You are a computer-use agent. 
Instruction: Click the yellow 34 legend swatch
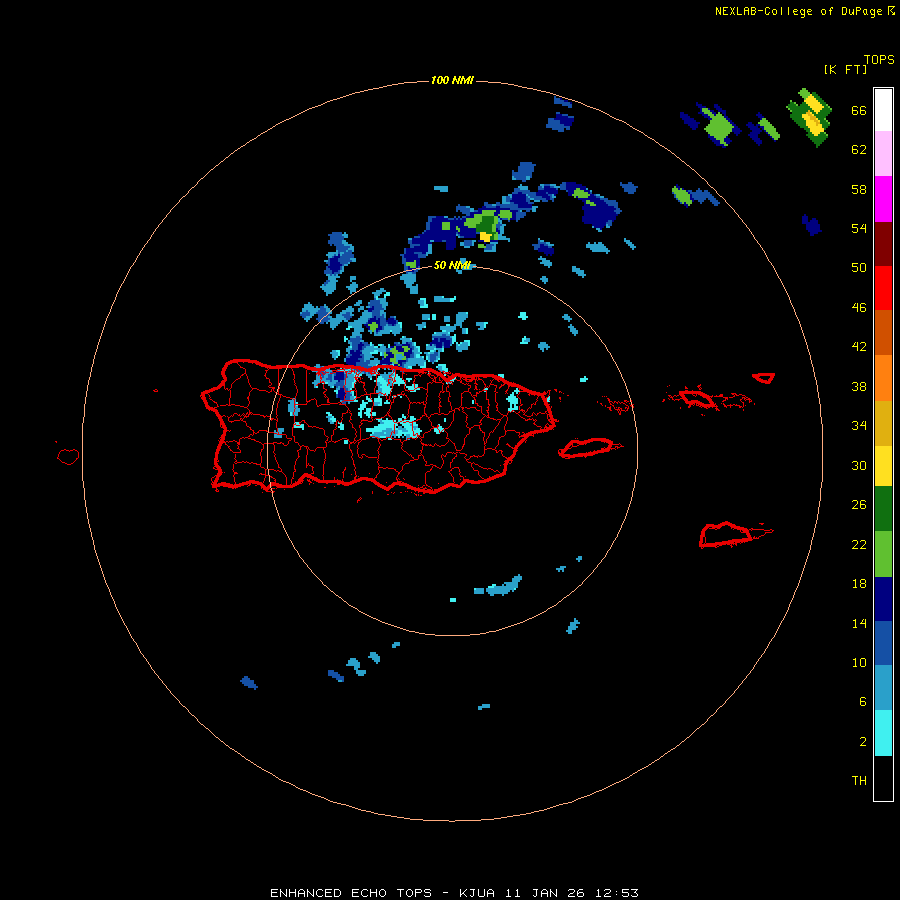(883, 466)
